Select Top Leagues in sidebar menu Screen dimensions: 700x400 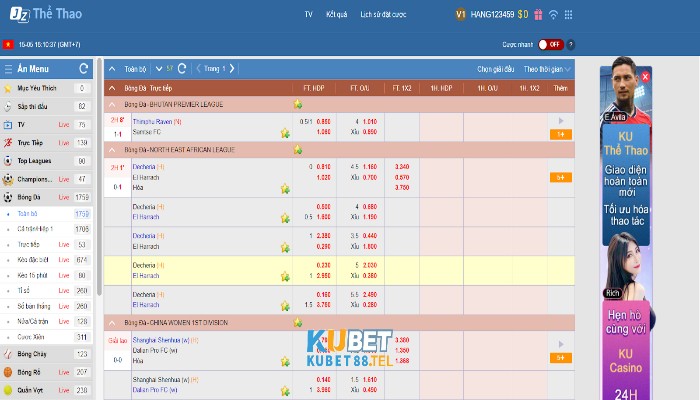pos(46,161)
